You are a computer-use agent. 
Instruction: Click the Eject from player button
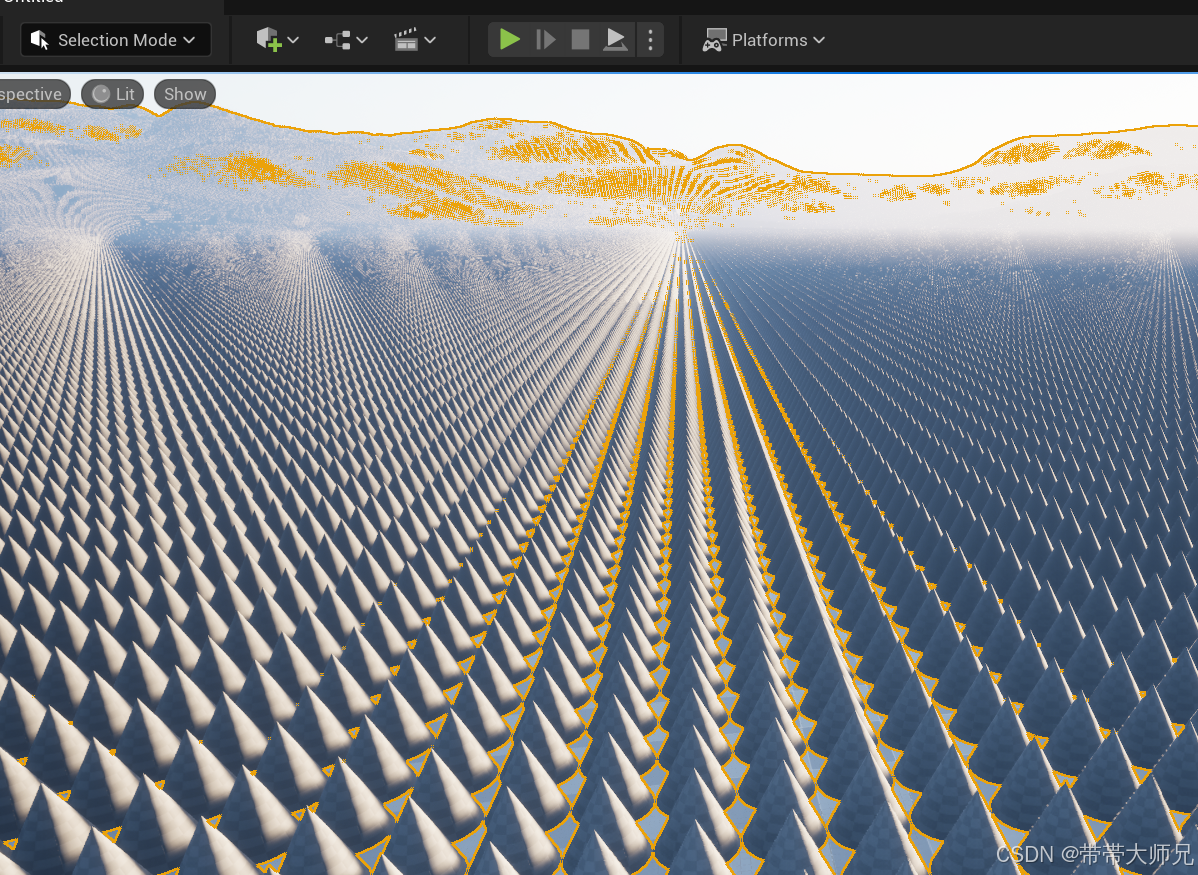point(615,39)
